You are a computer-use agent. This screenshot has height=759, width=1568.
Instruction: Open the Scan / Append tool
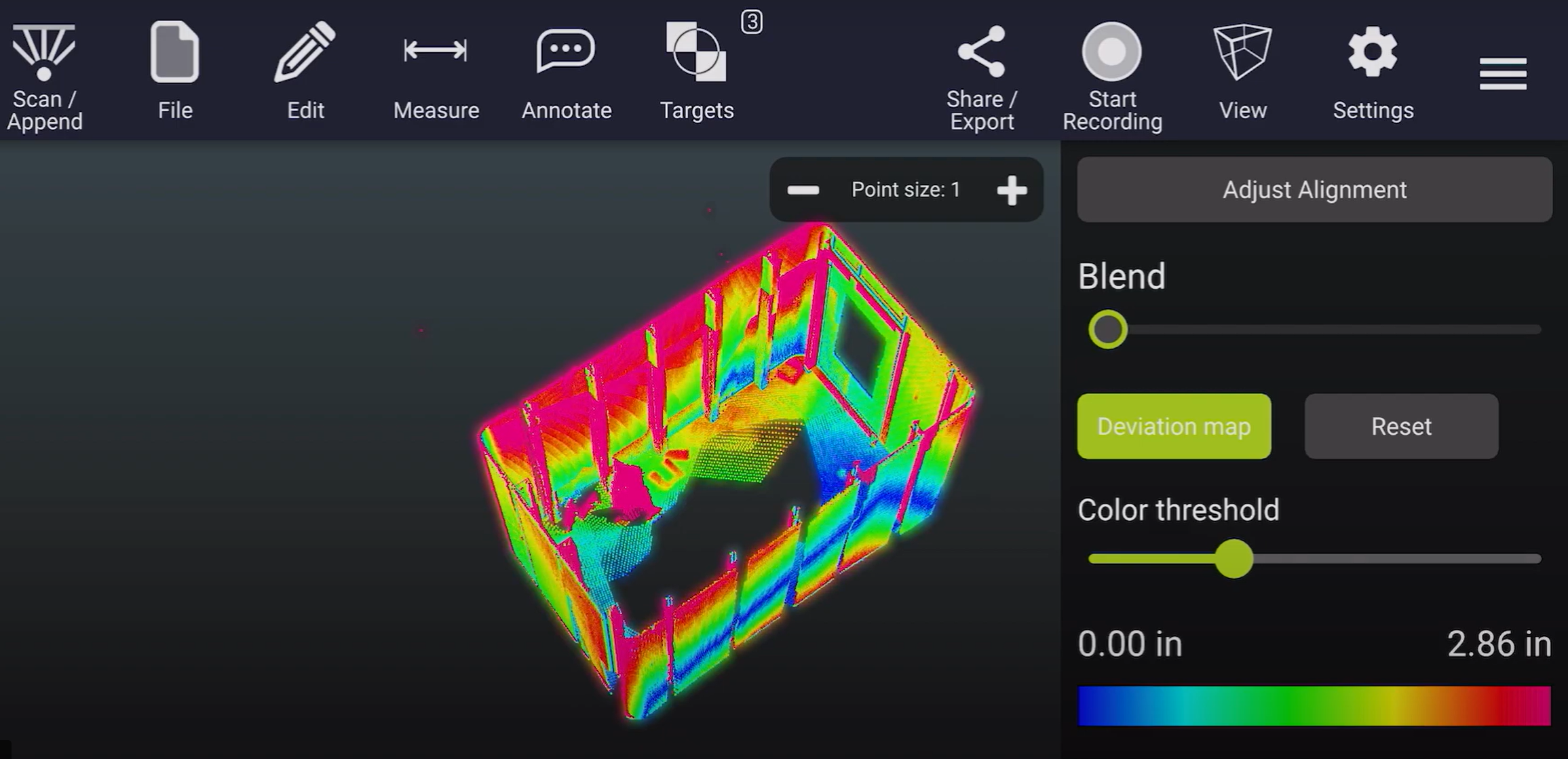click(44, 73)
